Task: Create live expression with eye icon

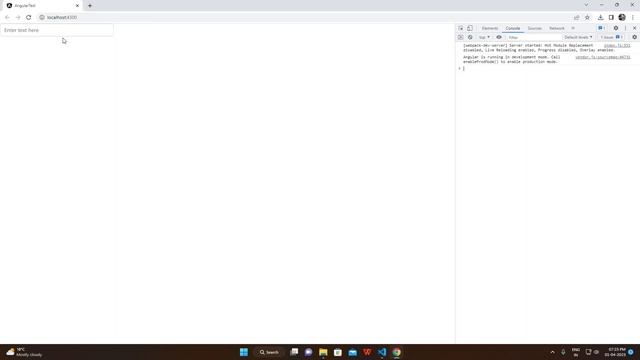Action: pos(499,37)
